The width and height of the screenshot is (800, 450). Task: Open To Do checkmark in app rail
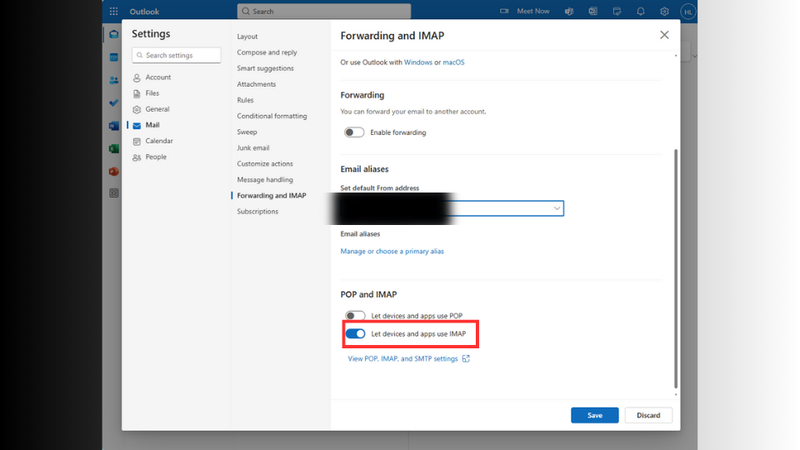(114, 103)
